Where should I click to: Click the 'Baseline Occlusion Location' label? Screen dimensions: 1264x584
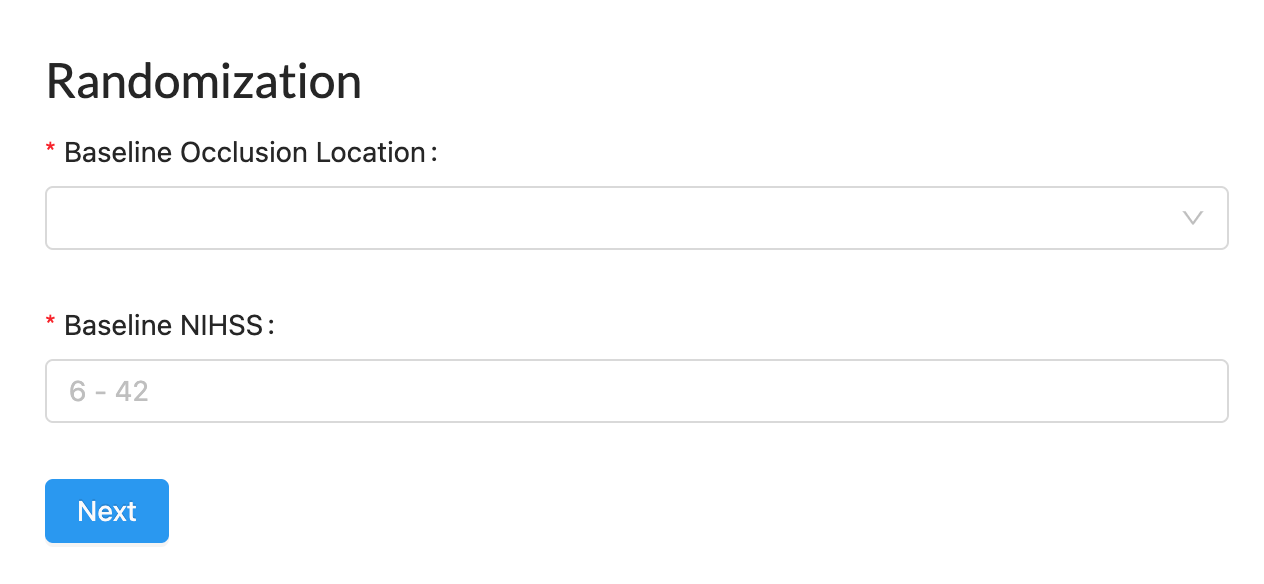[245, 153]
